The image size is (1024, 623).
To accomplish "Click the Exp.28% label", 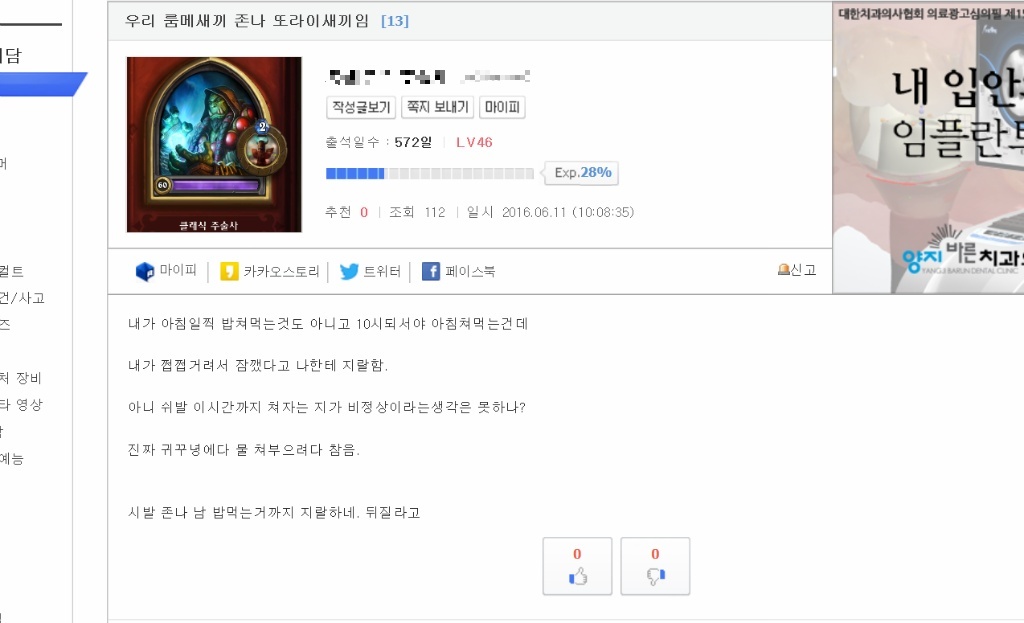I will (583, 172).
